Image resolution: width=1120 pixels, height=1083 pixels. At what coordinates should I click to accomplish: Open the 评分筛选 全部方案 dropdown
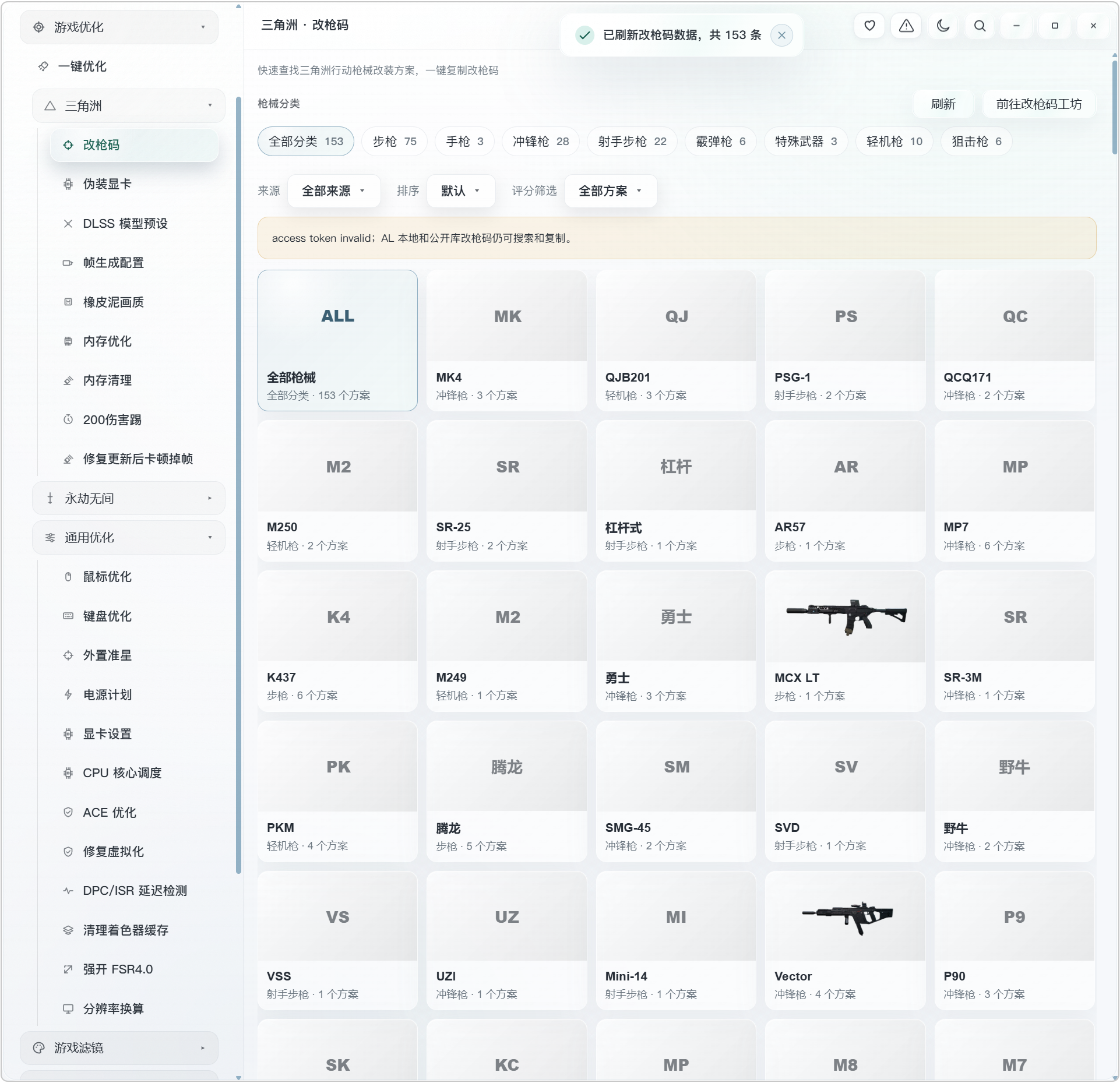point(611,191)
